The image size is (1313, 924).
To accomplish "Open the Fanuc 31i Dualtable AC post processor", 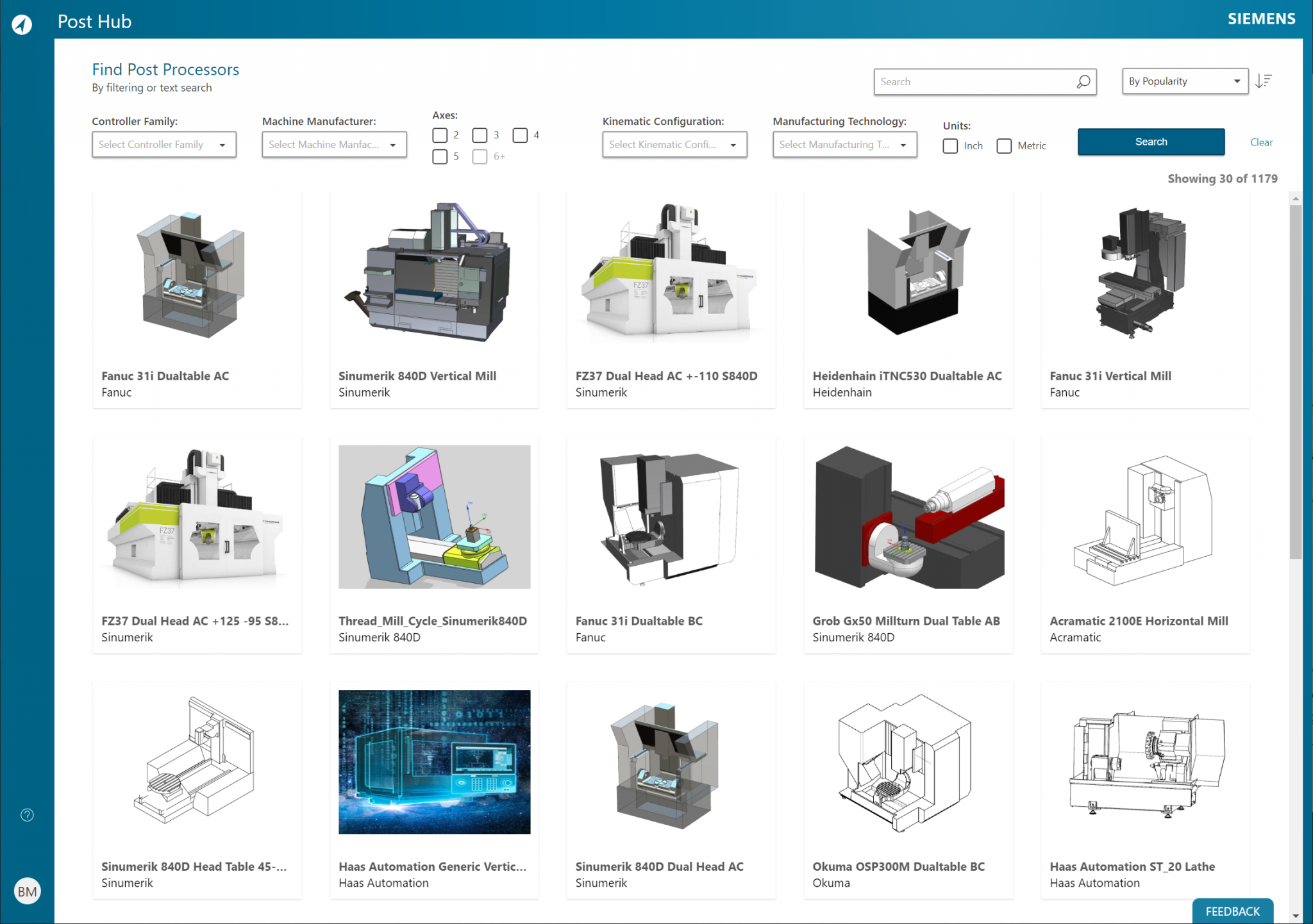I will click(196, 299).
